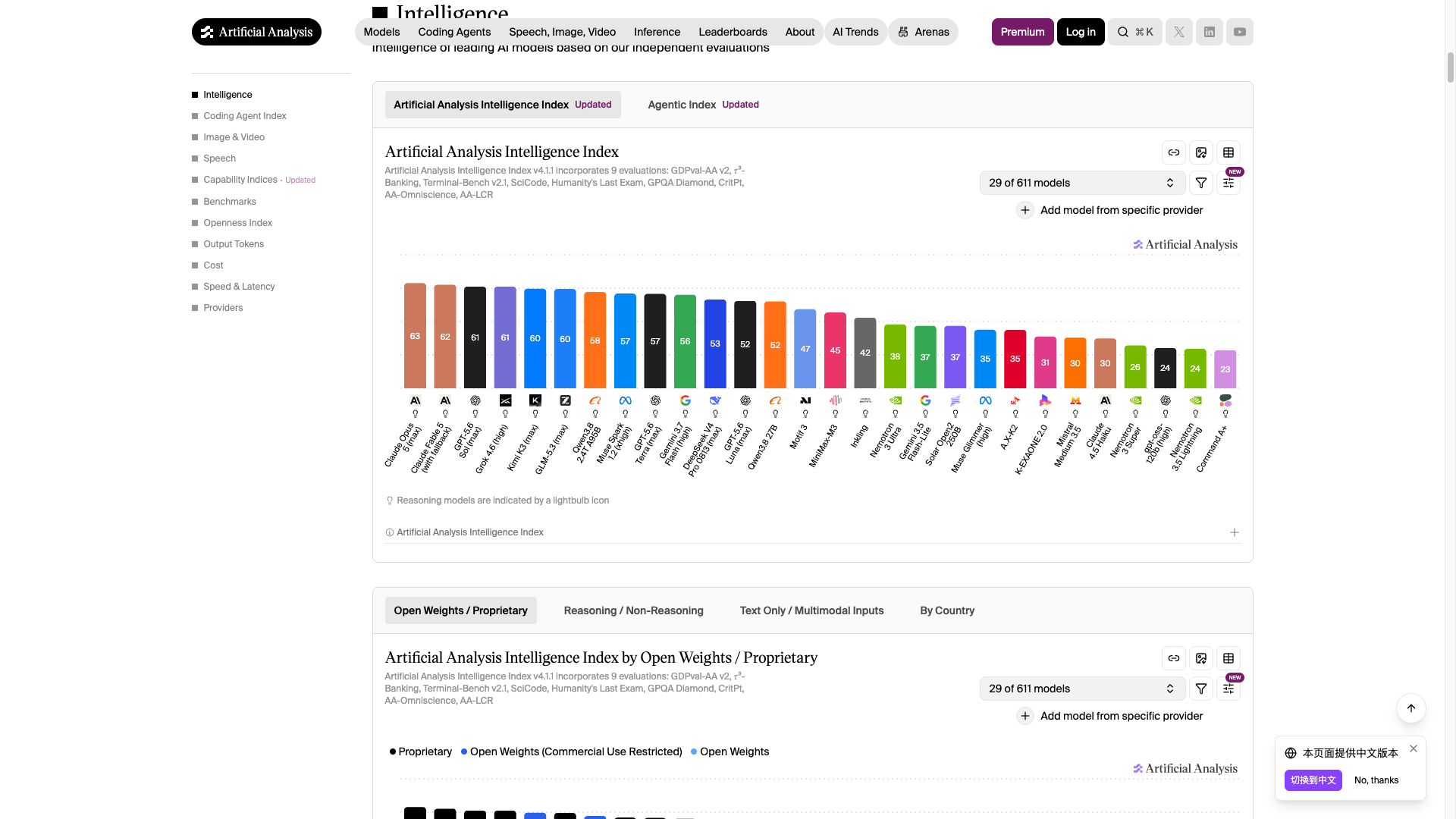
Task: Go to Coding Agent Index in sidebar
Action: (244, 116)
